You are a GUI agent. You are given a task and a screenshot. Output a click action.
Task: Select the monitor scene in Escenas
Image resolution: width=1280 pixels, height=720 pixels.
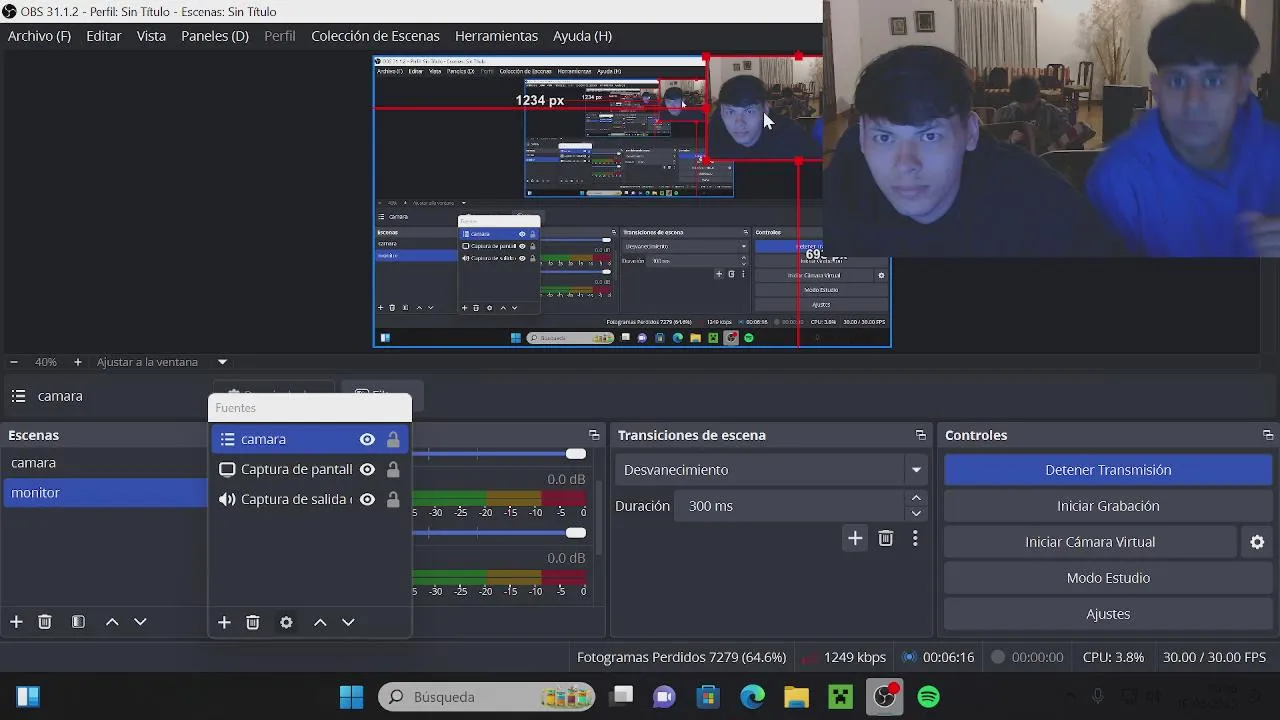click(104, 493)
